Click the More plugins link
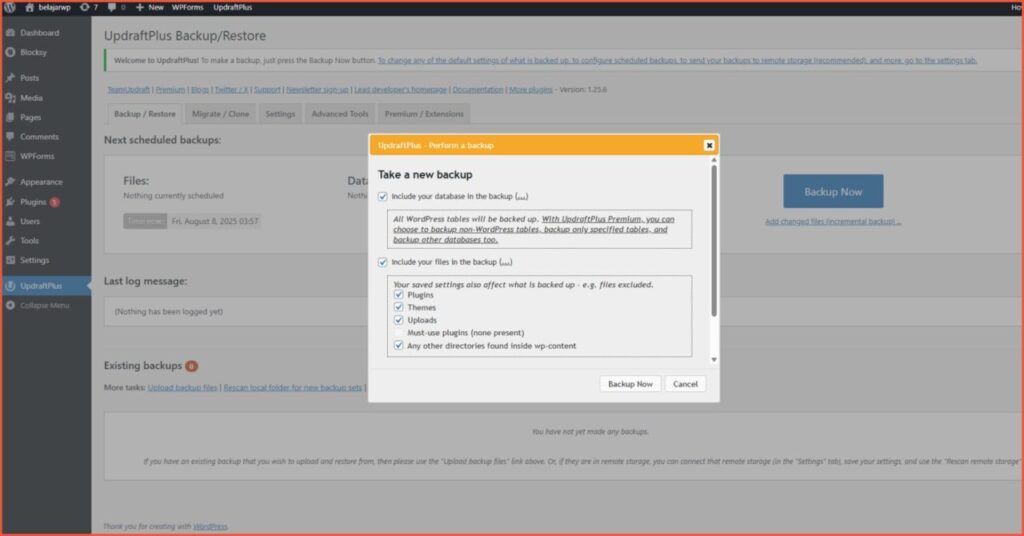The height and width of the screenshot is (536, 1024). point(530,90)
